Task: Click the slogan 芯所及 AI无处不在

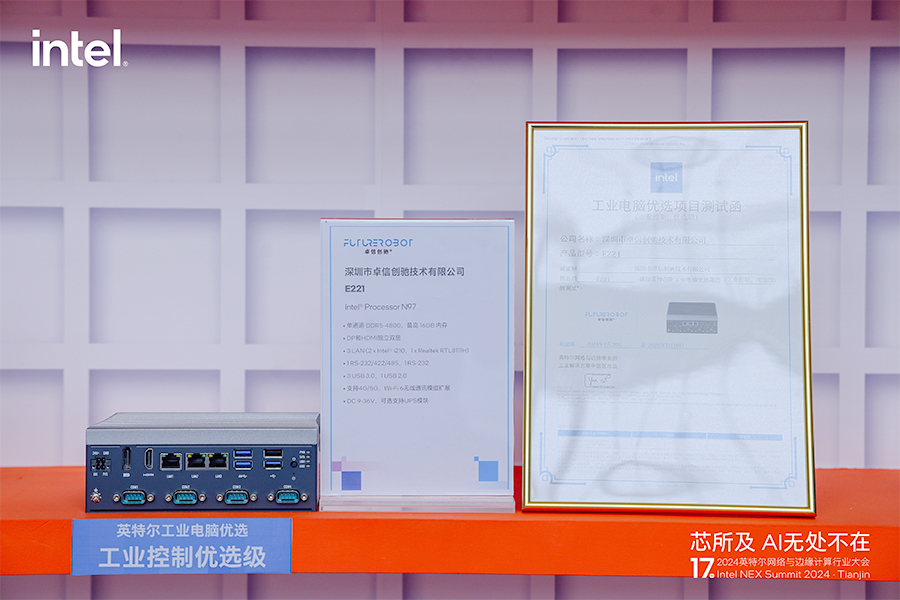Action: pos(779,542)
